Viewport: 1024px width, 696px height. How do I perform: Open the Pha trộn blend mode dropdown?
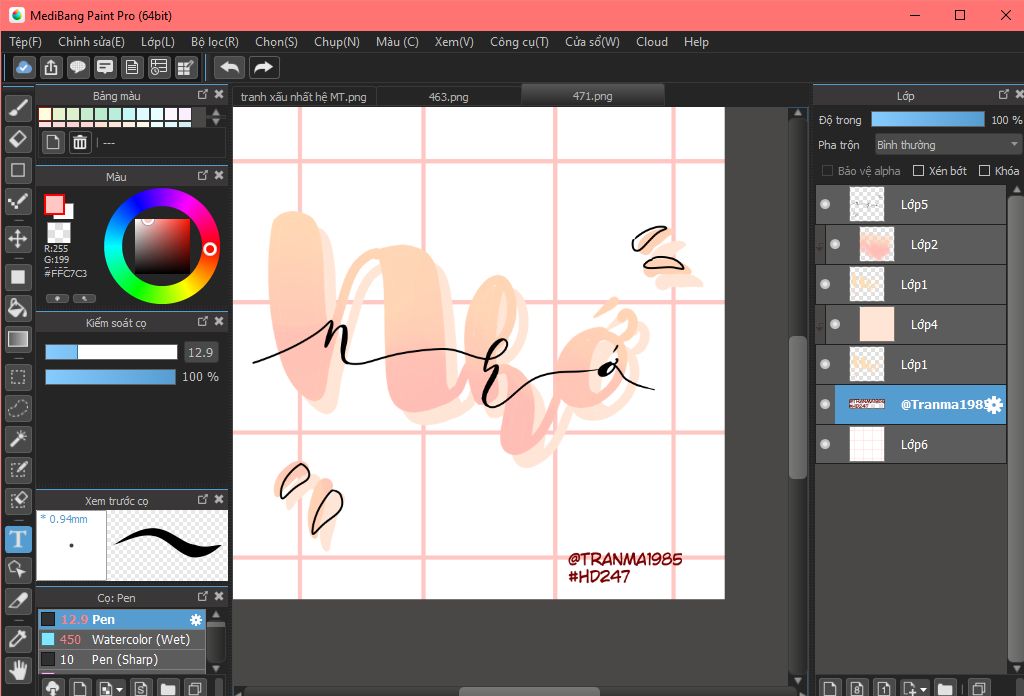(946, 144)
